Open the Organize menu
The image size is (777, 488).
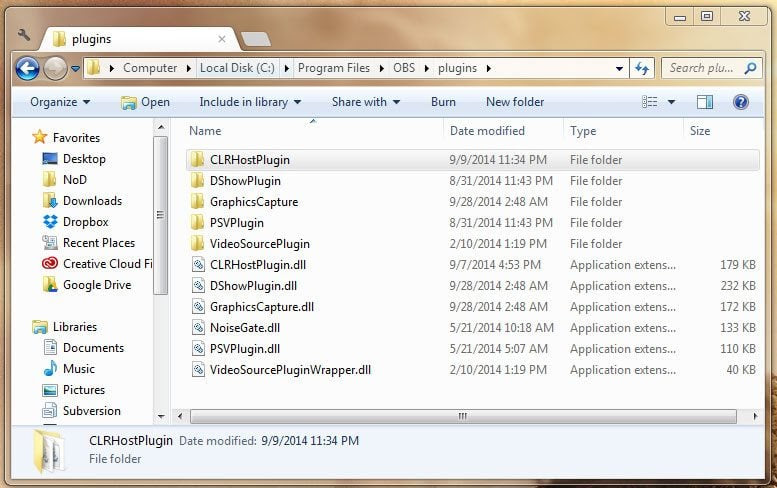coord(60,102)
